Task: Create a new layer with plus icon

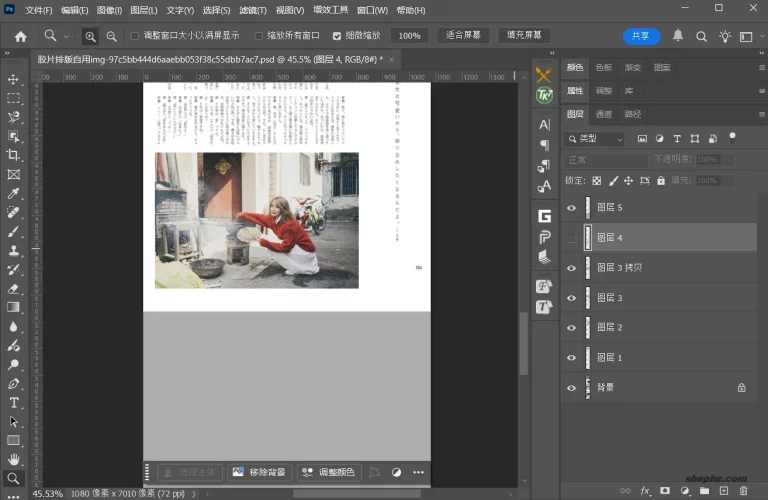Action: click(724, 491)
